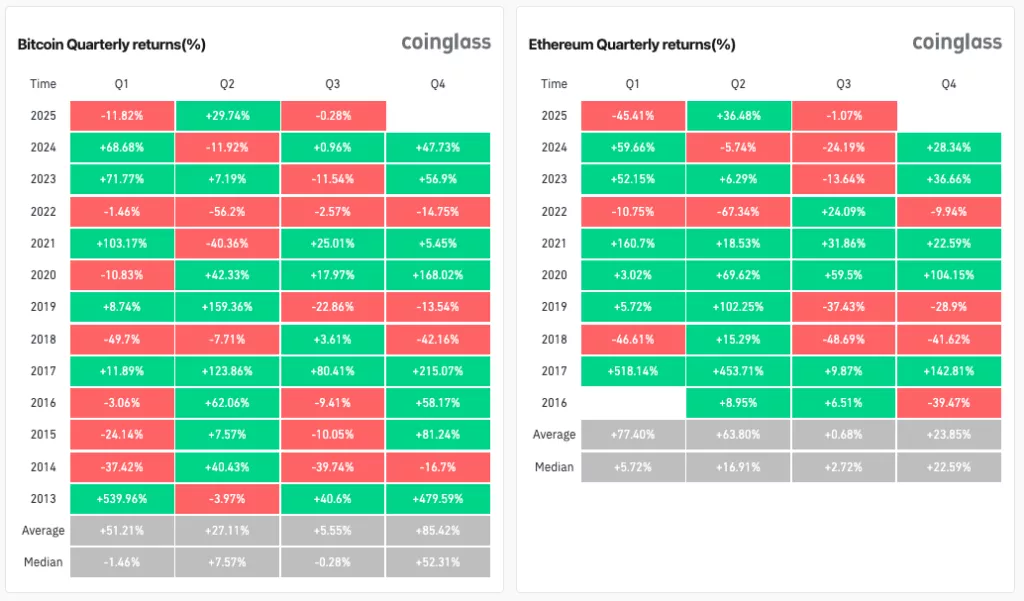Viewport: 1024px width, 601px height.
Task: Click the coinglass logo in the Bitcoin panel
Action: (x=446, y=42)
